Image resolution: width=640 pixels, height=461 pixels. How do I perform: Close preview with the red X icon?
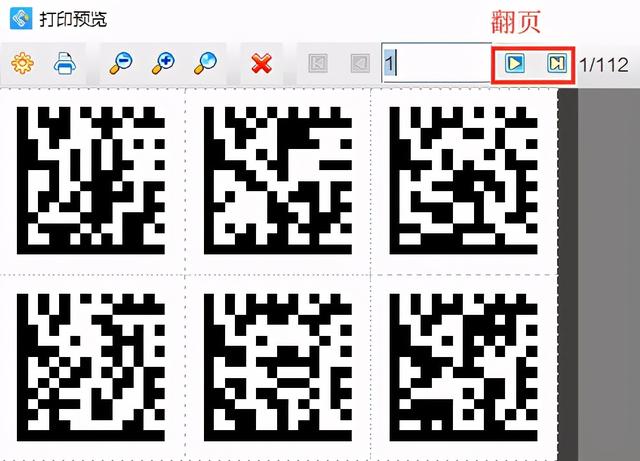coord(261,64)
